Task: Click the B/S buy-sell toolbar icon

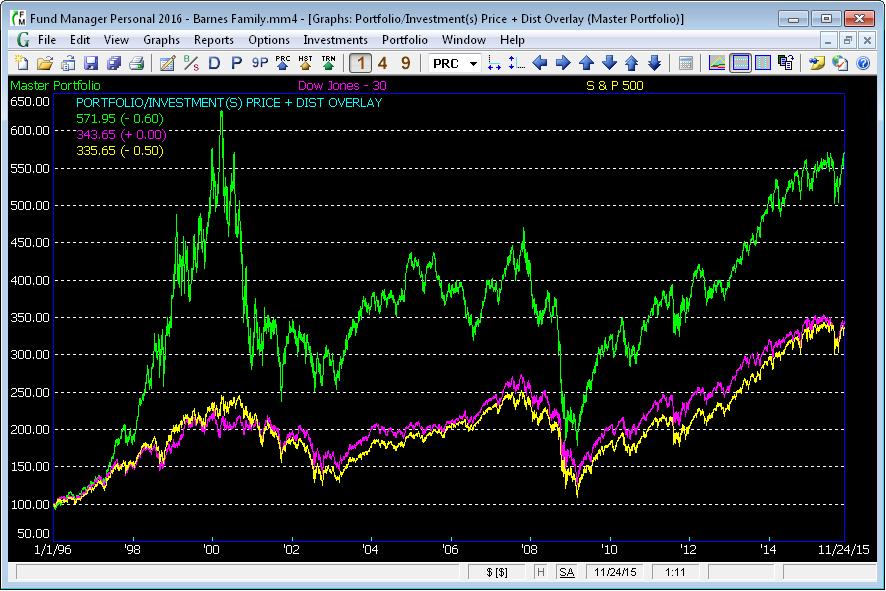Action: tap(191, 63)
